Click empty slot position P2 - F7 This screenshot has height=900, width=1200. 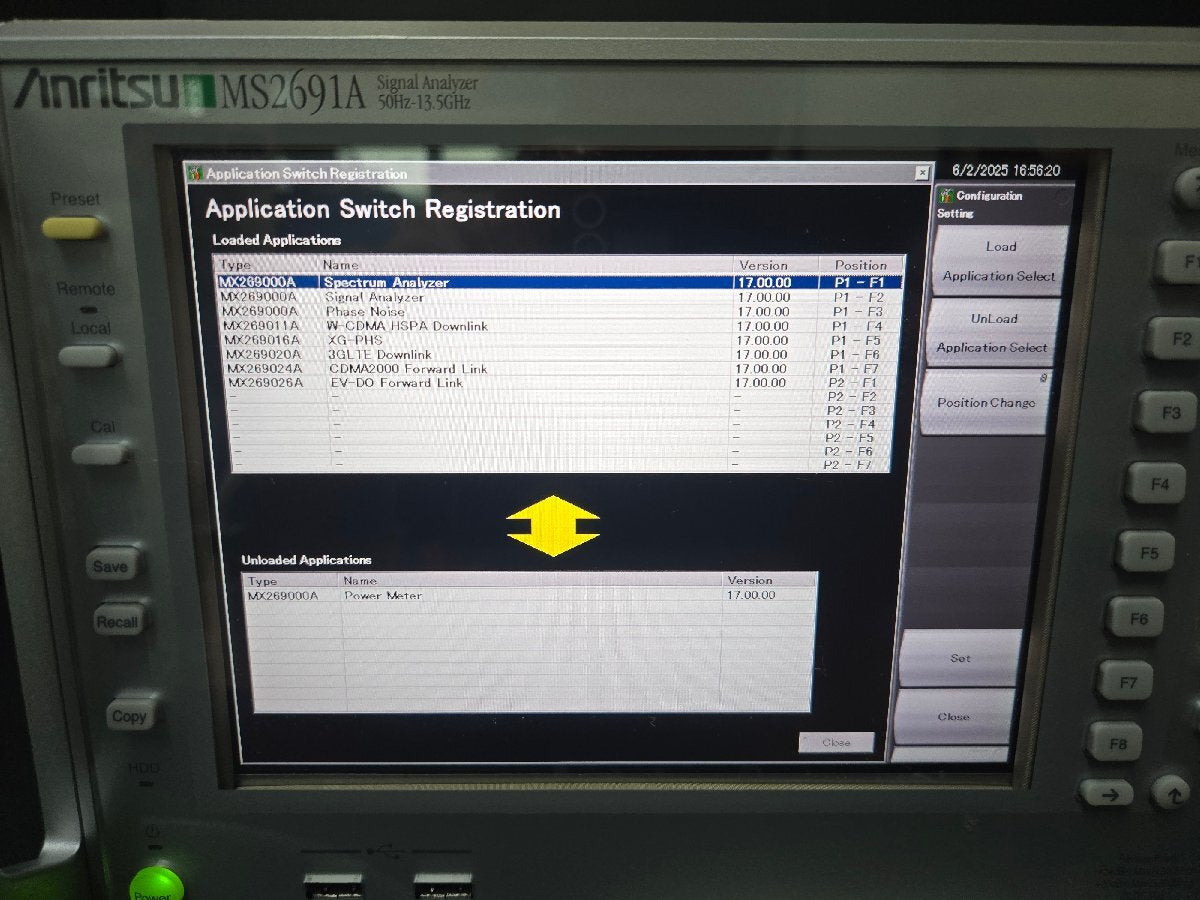pos(847,465)
